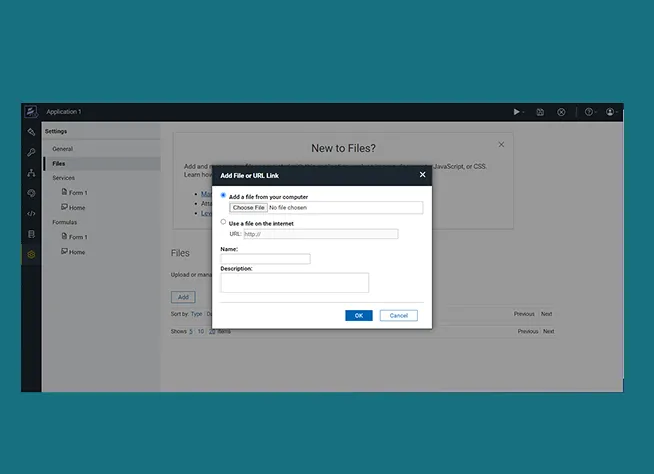654x474 pixels.
Task: Open the Files settings section
Action: click(59, 163)
